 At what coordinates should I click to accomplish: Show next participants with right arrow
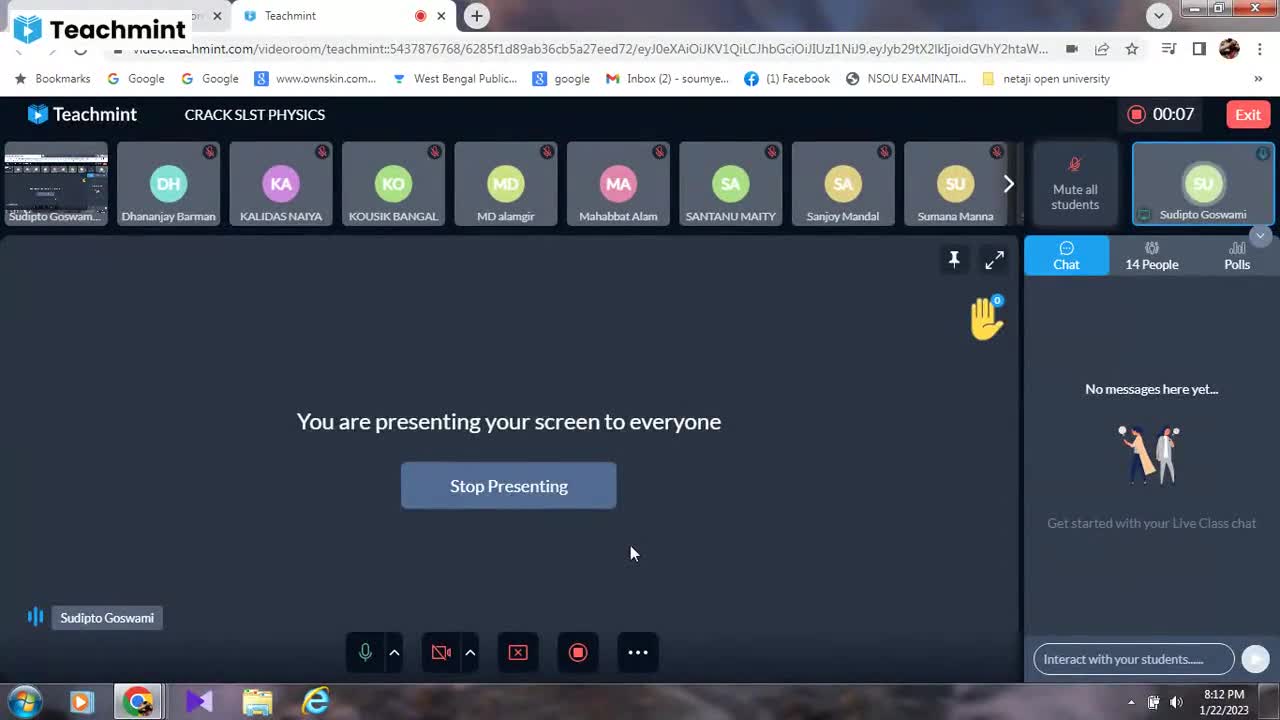tap(1008, 183)
